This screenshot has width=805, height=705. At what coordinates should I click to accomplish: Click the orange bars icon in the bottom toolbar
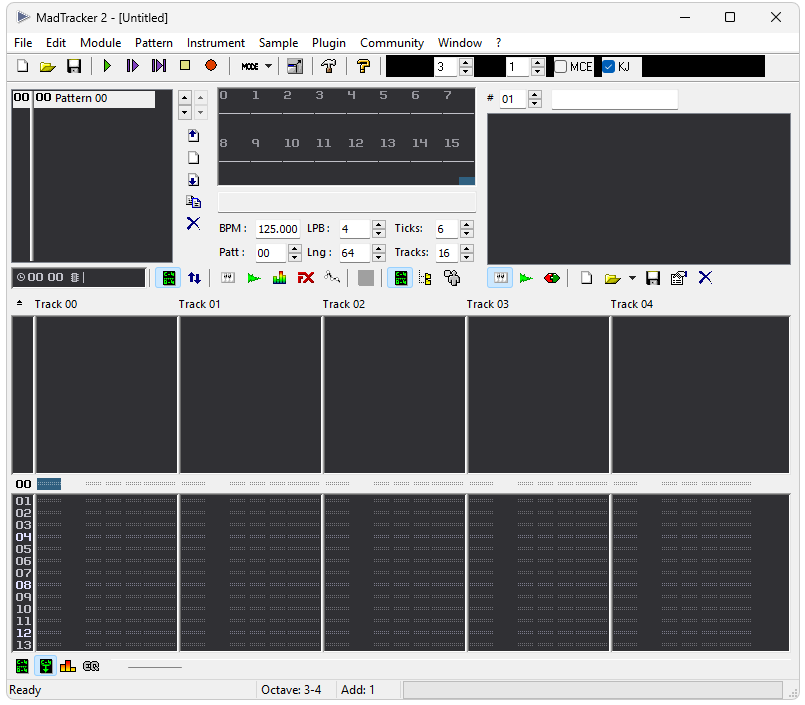click(x=68, y=666)
